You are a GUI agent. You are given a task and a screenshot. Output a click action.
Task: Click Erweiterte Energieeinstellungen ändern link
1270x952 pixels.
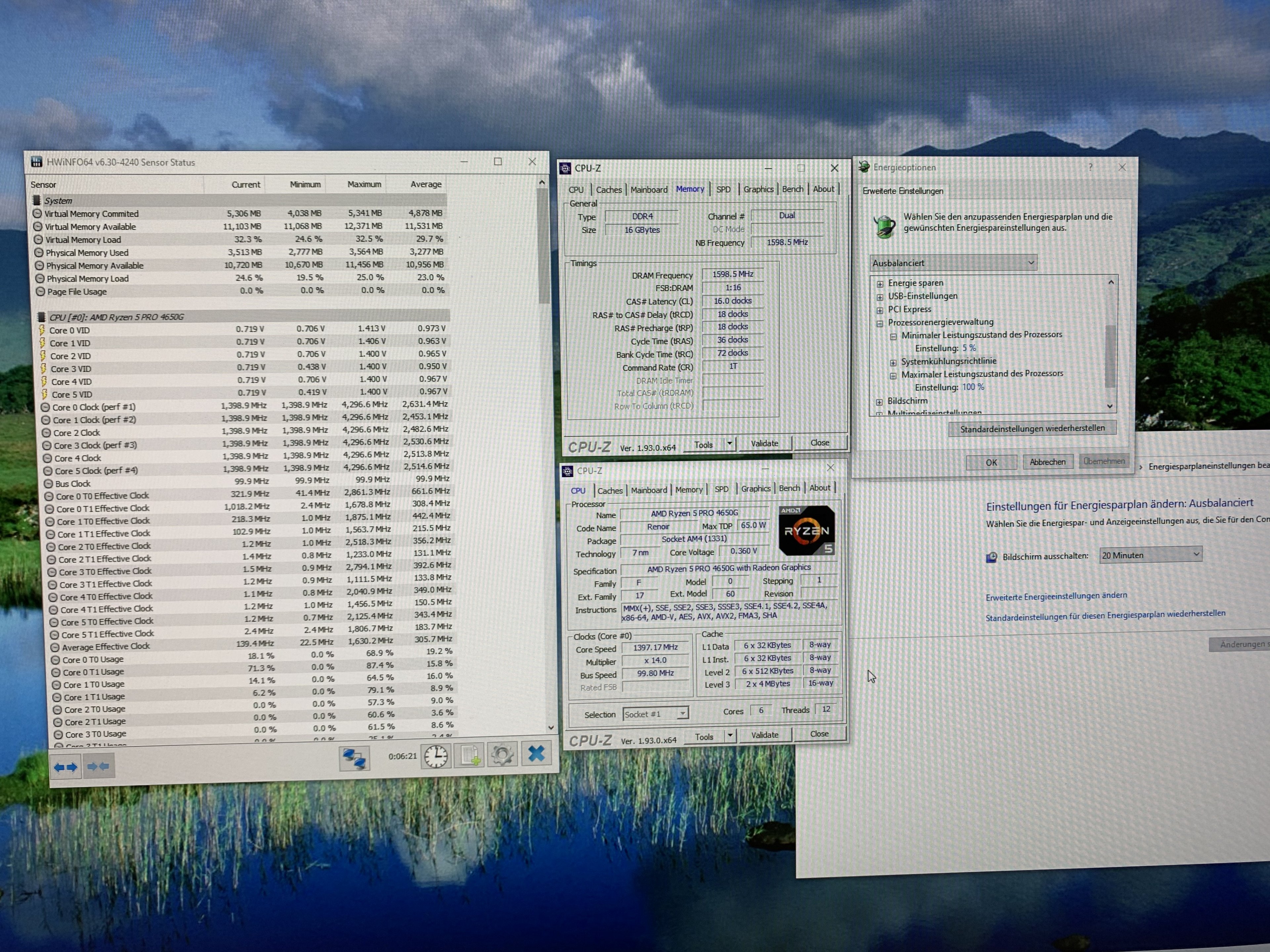click(1056, 596)
